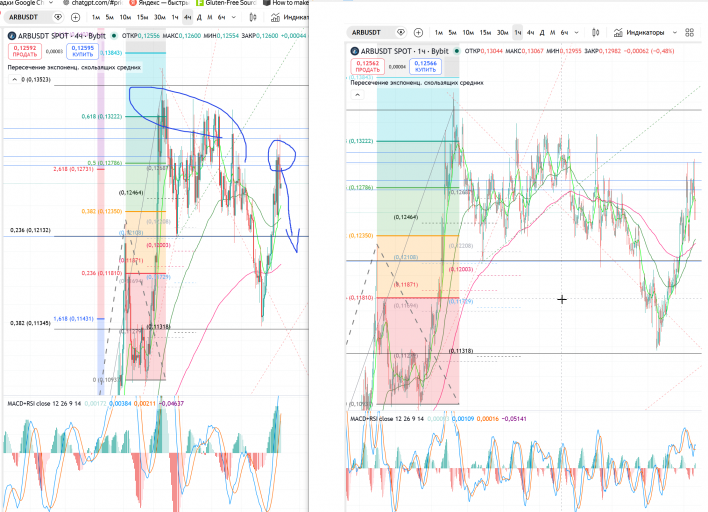
Task: Open candlestick chart-type icon in right chart
Action: (596, 33)
